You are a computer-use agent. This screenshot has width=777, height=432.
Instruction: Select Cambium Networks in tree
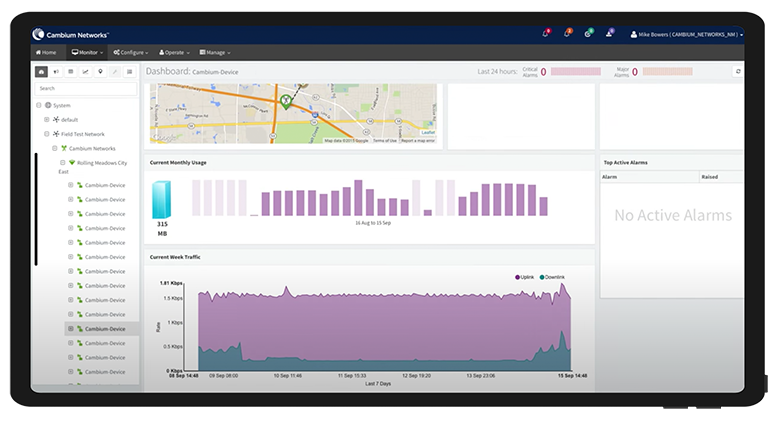pos(92,148)
